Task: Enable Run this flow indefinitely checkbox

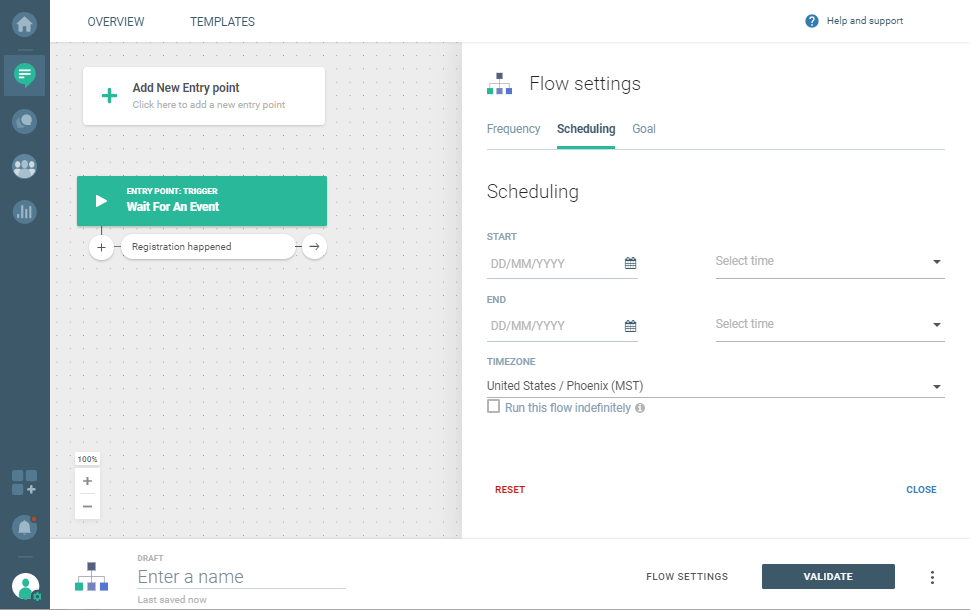Action: pyautogui.click(x=493, y=407)
